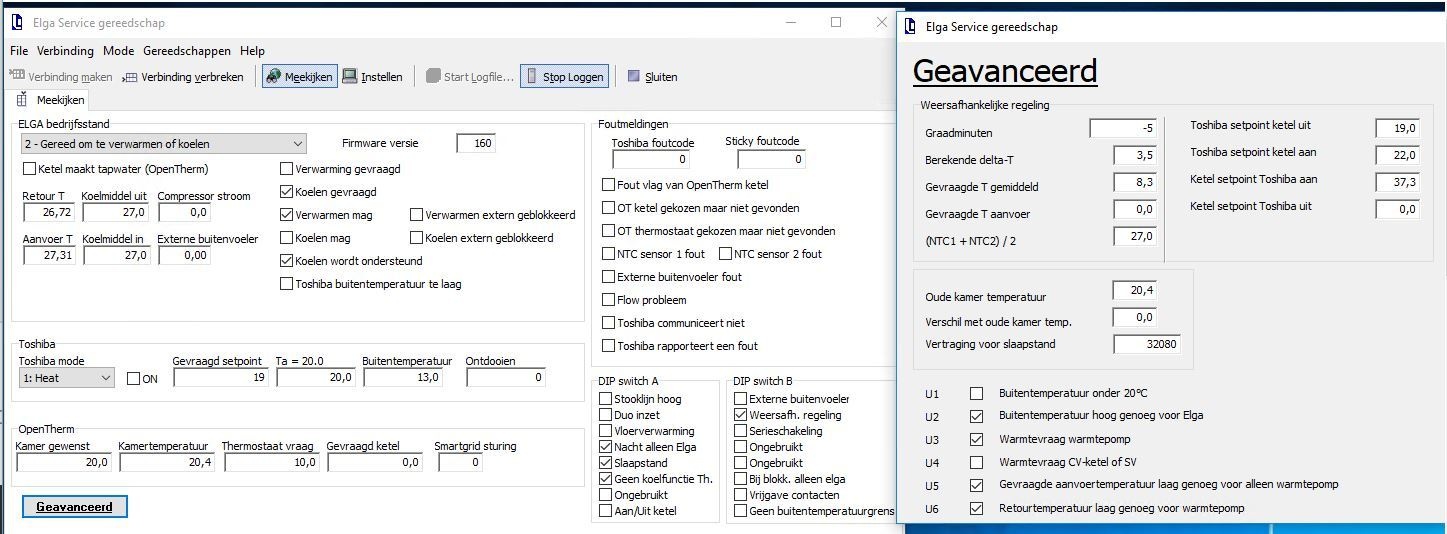Click the Verbinding verbreken disconnect icon

[x=130, y=77]
